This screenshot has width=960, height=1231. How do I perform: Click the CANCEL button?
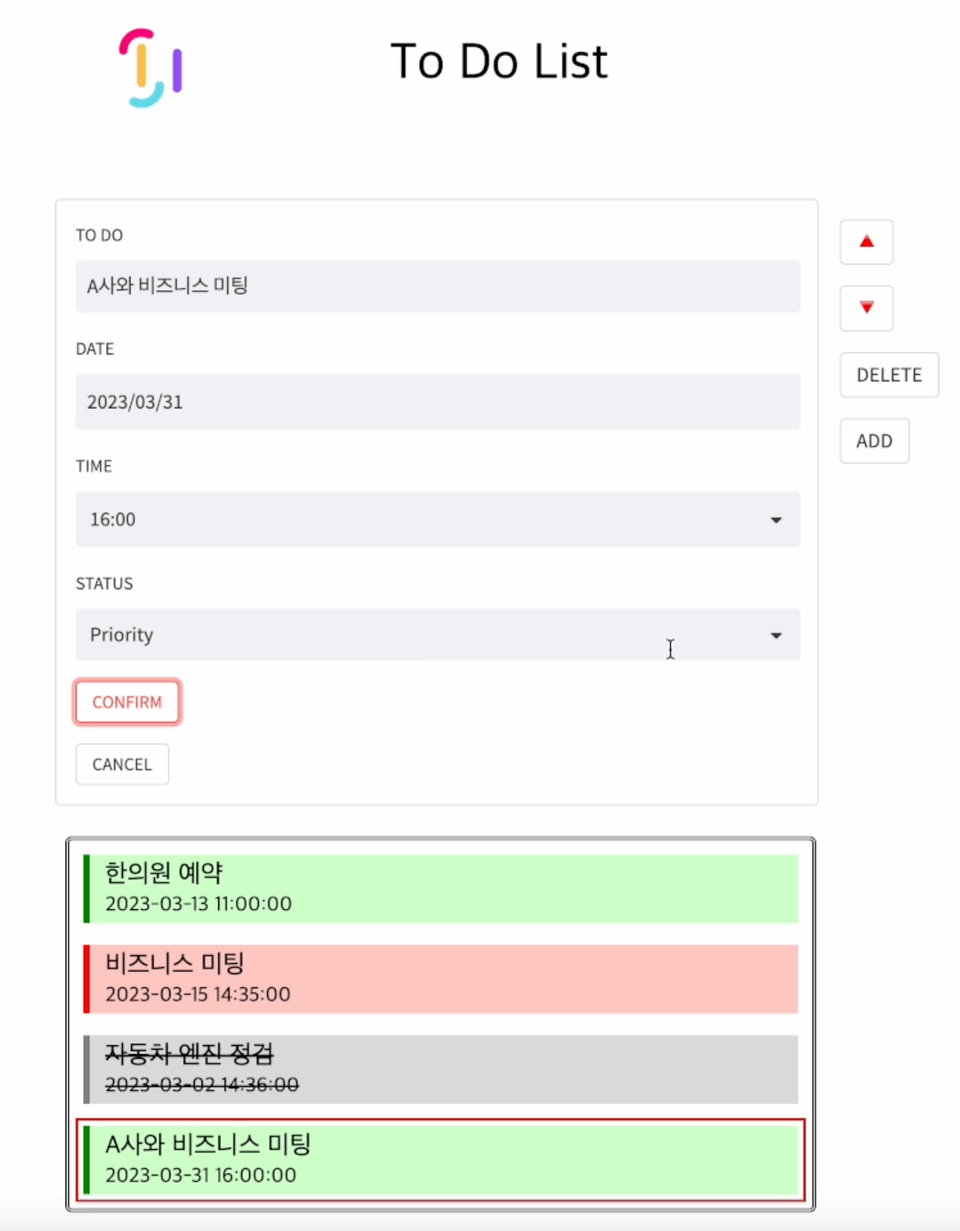point(122,765)
